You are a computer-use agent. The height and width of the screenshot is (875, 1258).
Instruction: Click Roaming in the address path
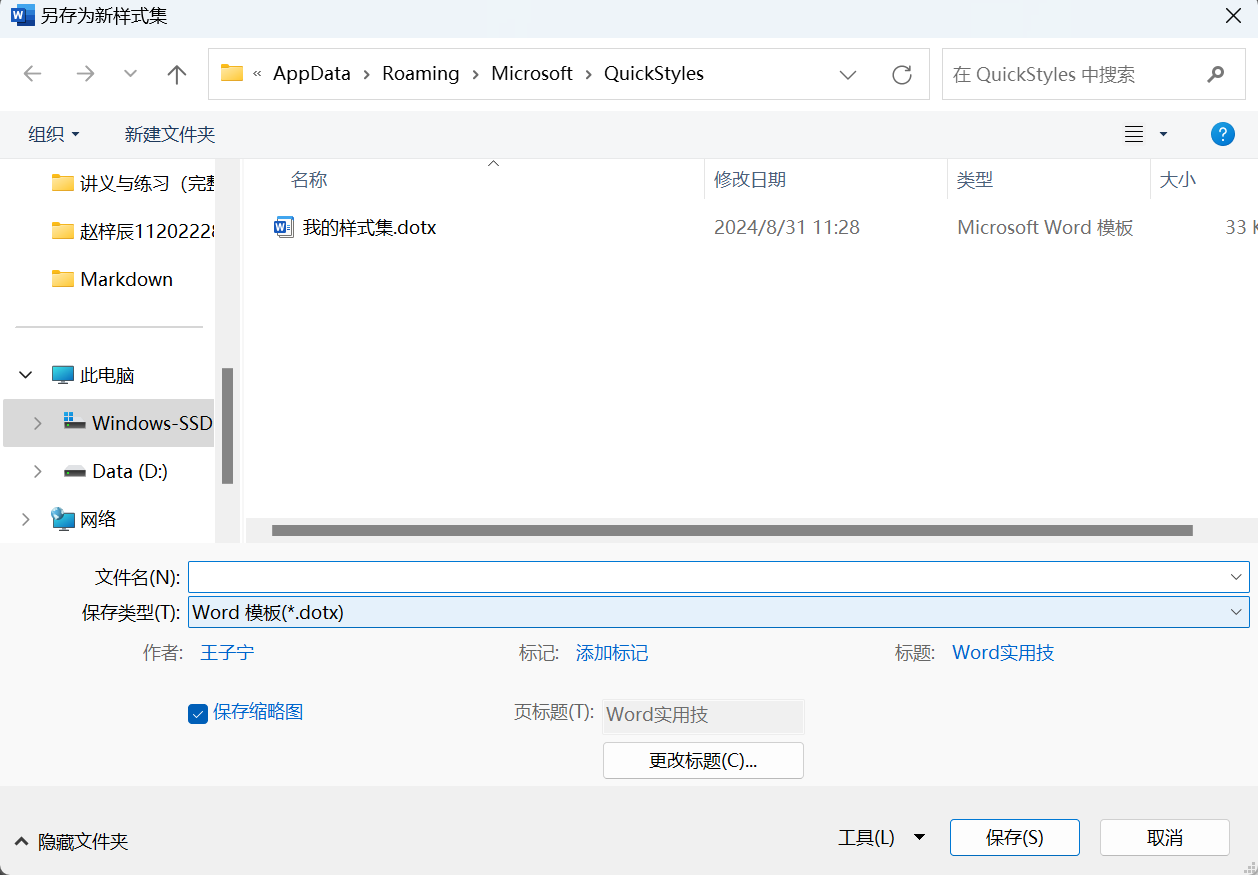[x=421, y=74]
